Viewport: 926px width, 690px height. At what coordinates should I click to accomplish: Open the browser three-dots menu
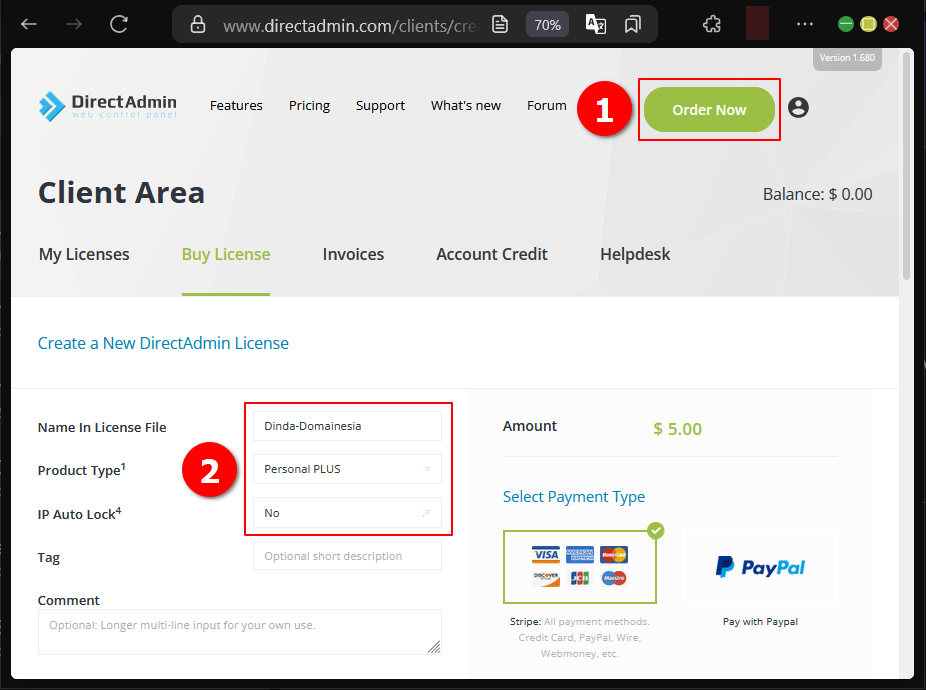pyautogui.click(x=804, y=24)
